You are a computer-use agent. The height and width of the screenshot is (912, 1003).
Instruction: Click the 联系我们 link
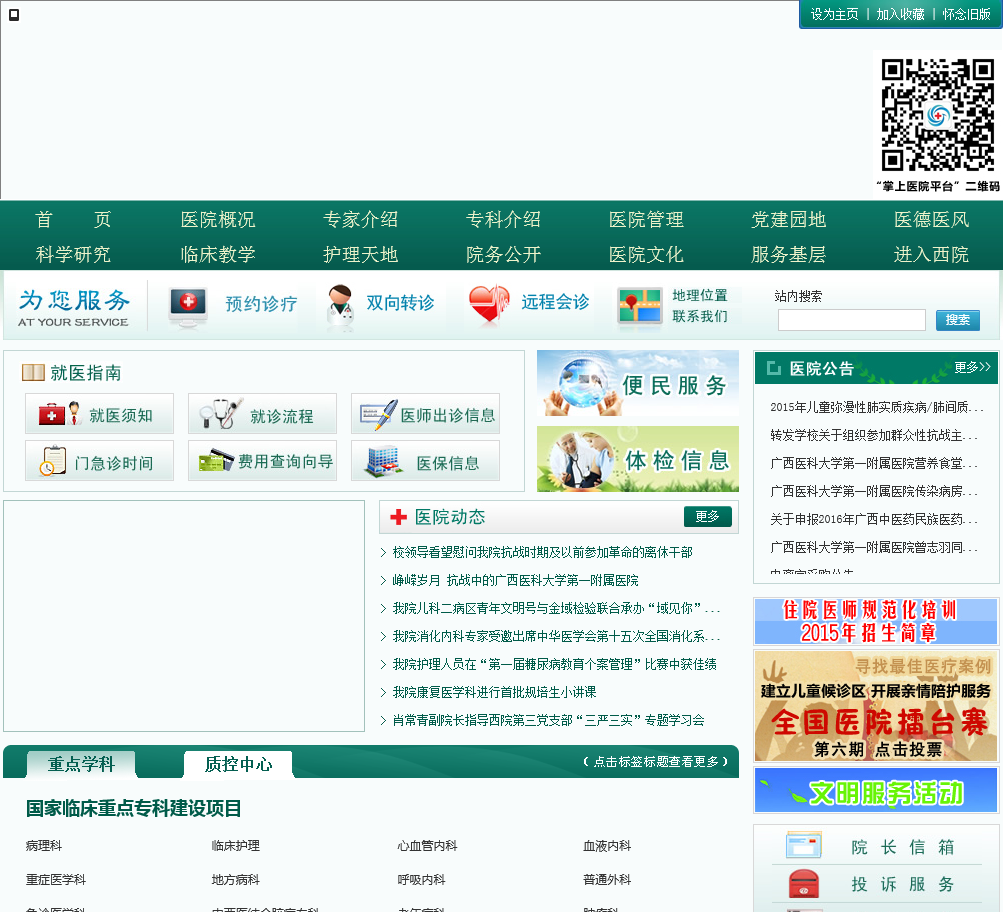point(700,316)
